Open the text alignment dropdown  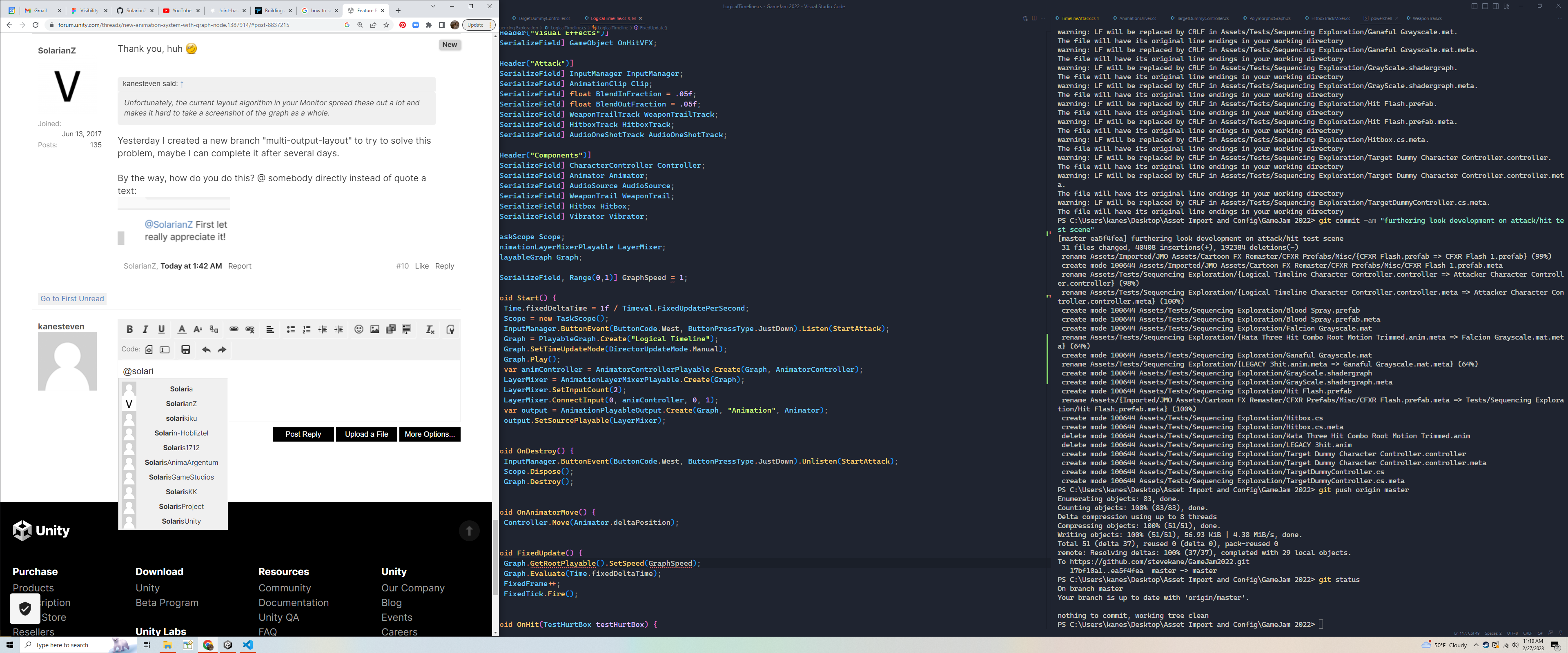270,329
